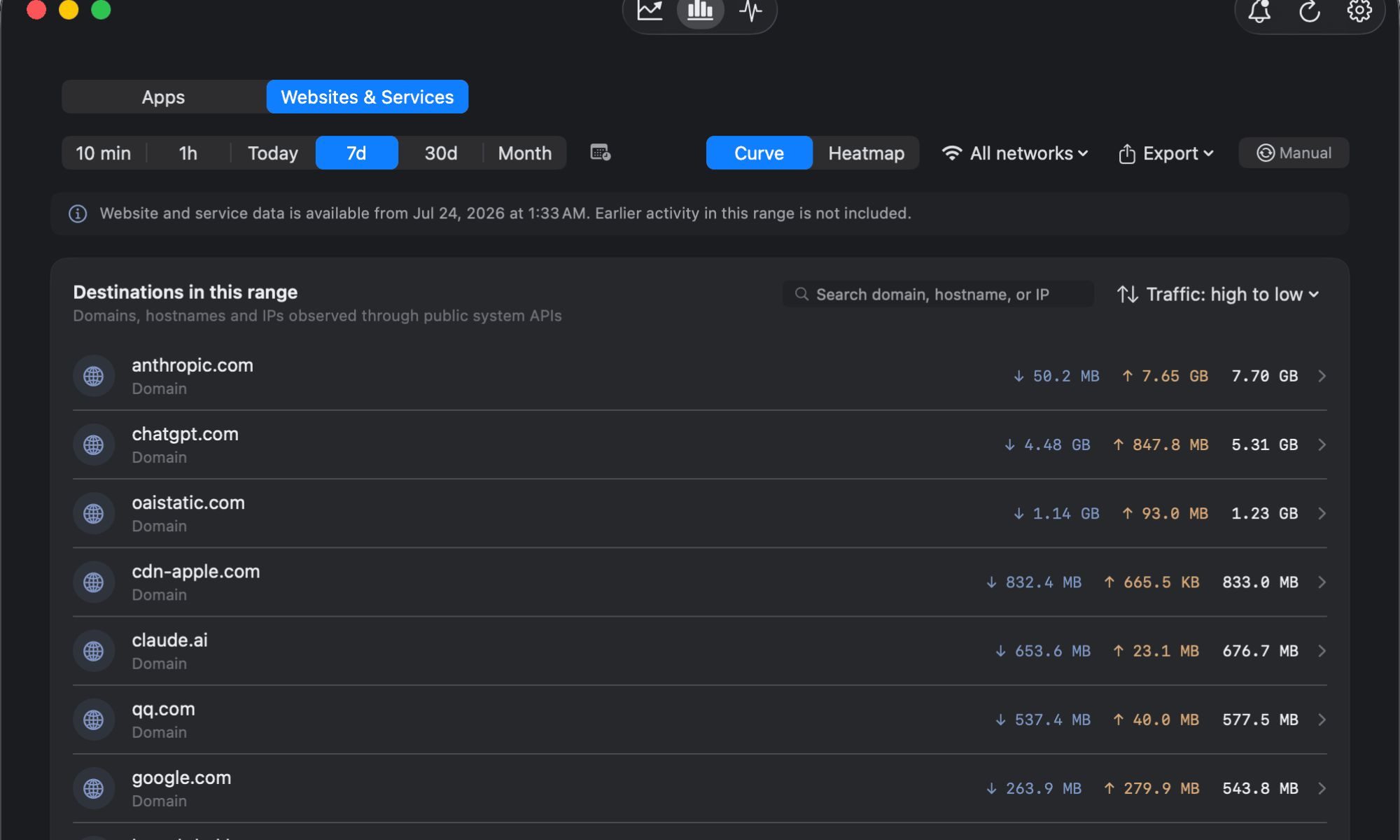Select the Websites & Services tab
1400x840 pixels.
pos(367,97)
